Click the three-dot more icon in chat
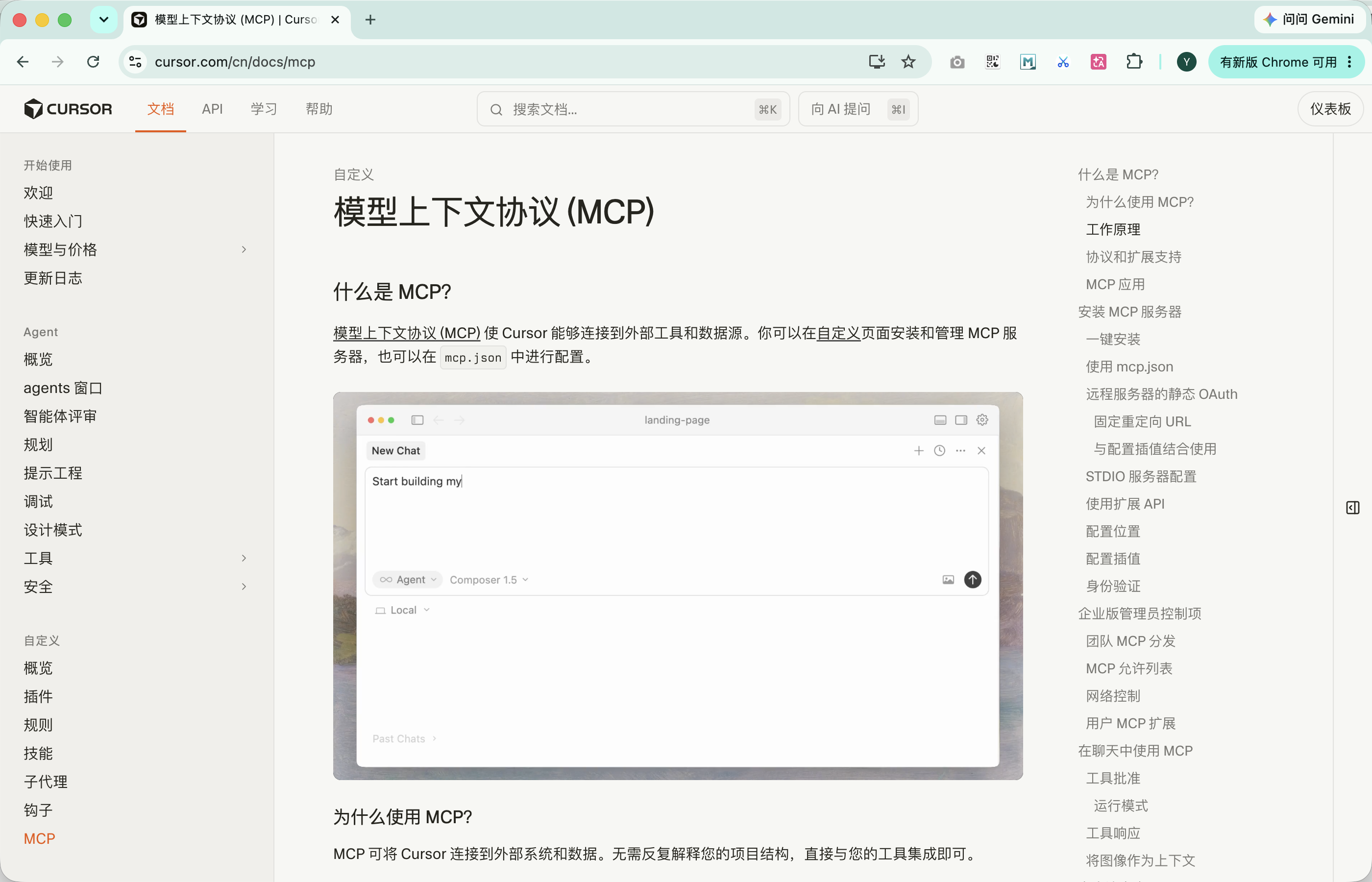 click(x=960, y=451)
